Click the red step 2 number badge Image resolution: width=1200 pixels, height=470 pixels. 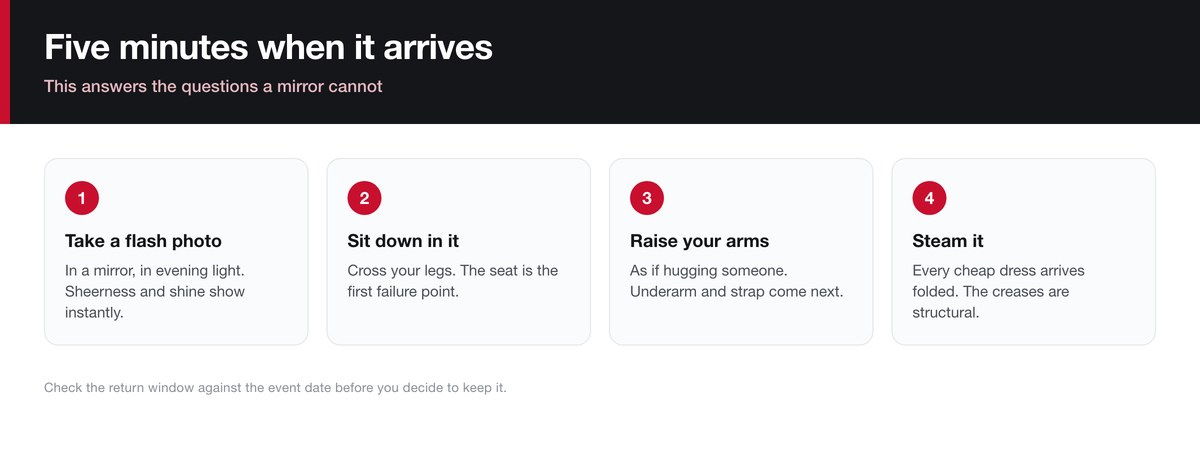tap(364, 198)
